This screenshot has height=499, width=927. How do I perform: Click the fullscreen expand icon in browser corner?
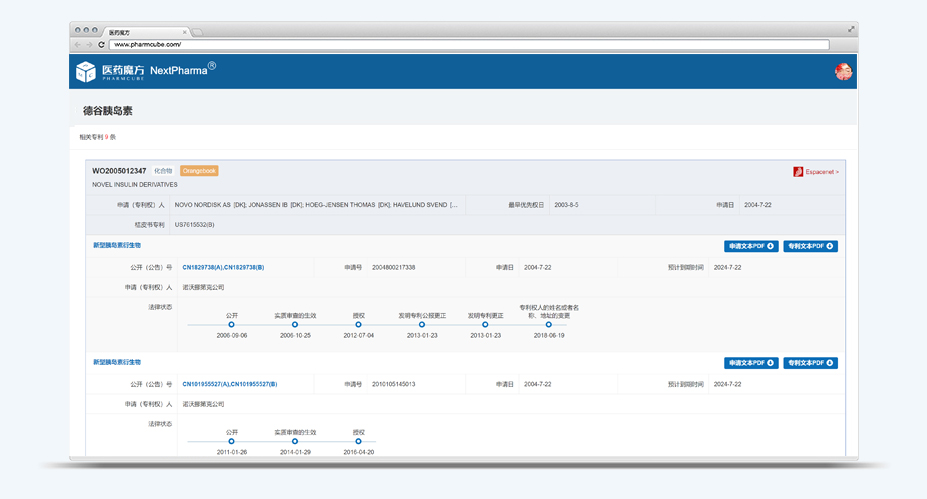tap(851, 29)
